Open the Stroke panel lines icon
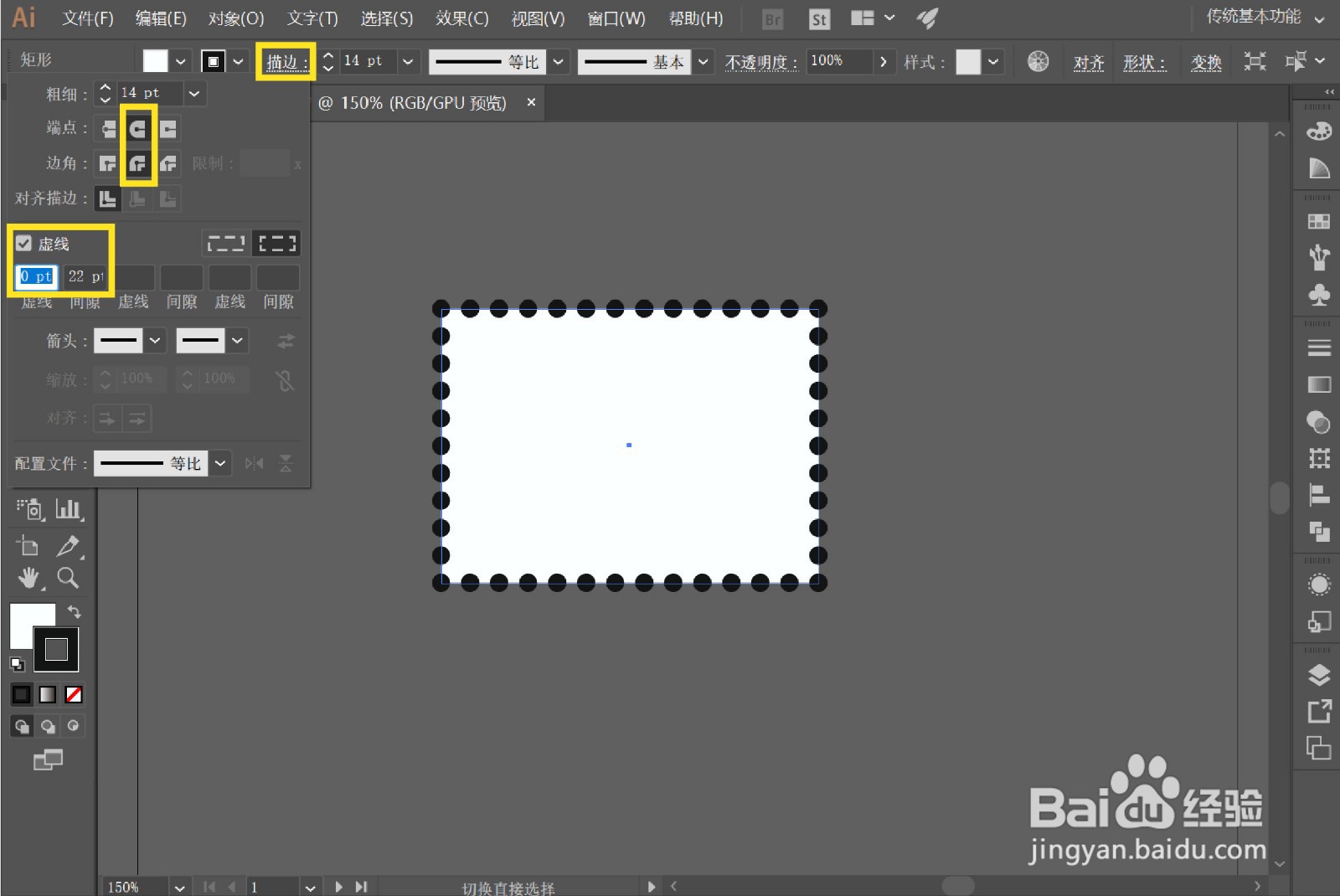Viewport: 1340px width, 896px height. point(1319,348)
